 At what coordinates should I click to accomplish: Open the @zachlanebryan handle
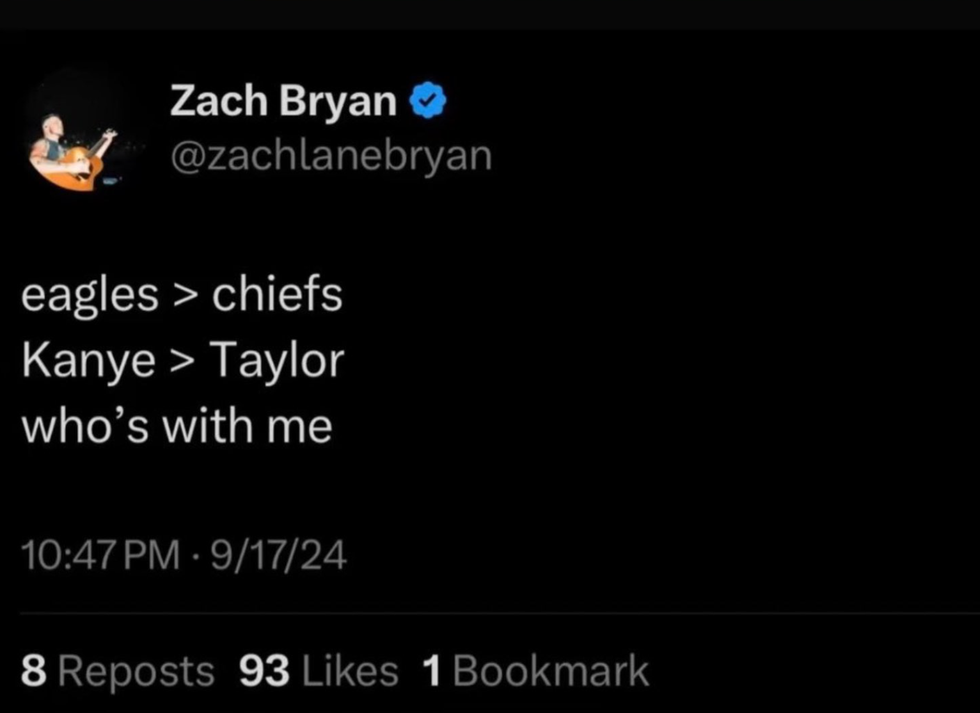pyautogui.click(x=330, y=155)
